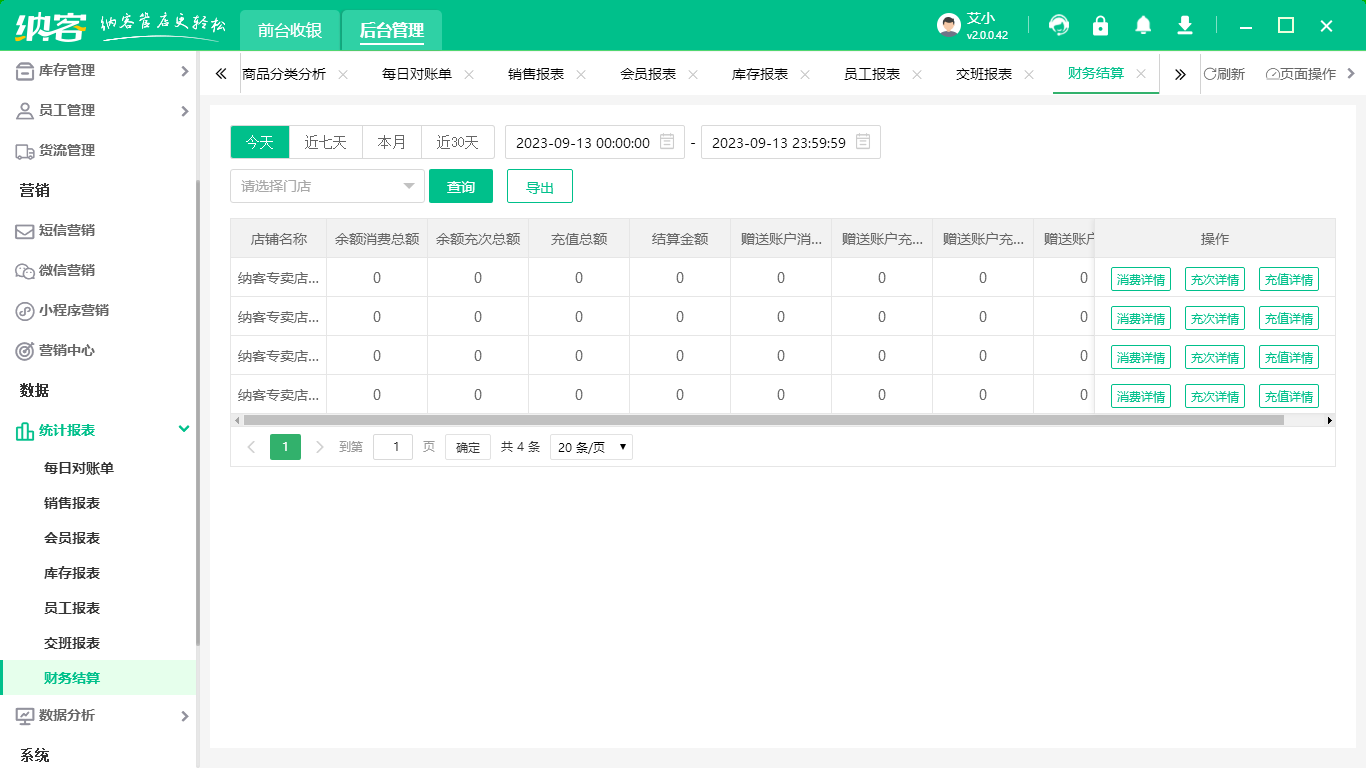Switch to the 前台收银 top tab
This screenshot has width=1366, height=768.
pyautogui.click(x=290, y=30)
